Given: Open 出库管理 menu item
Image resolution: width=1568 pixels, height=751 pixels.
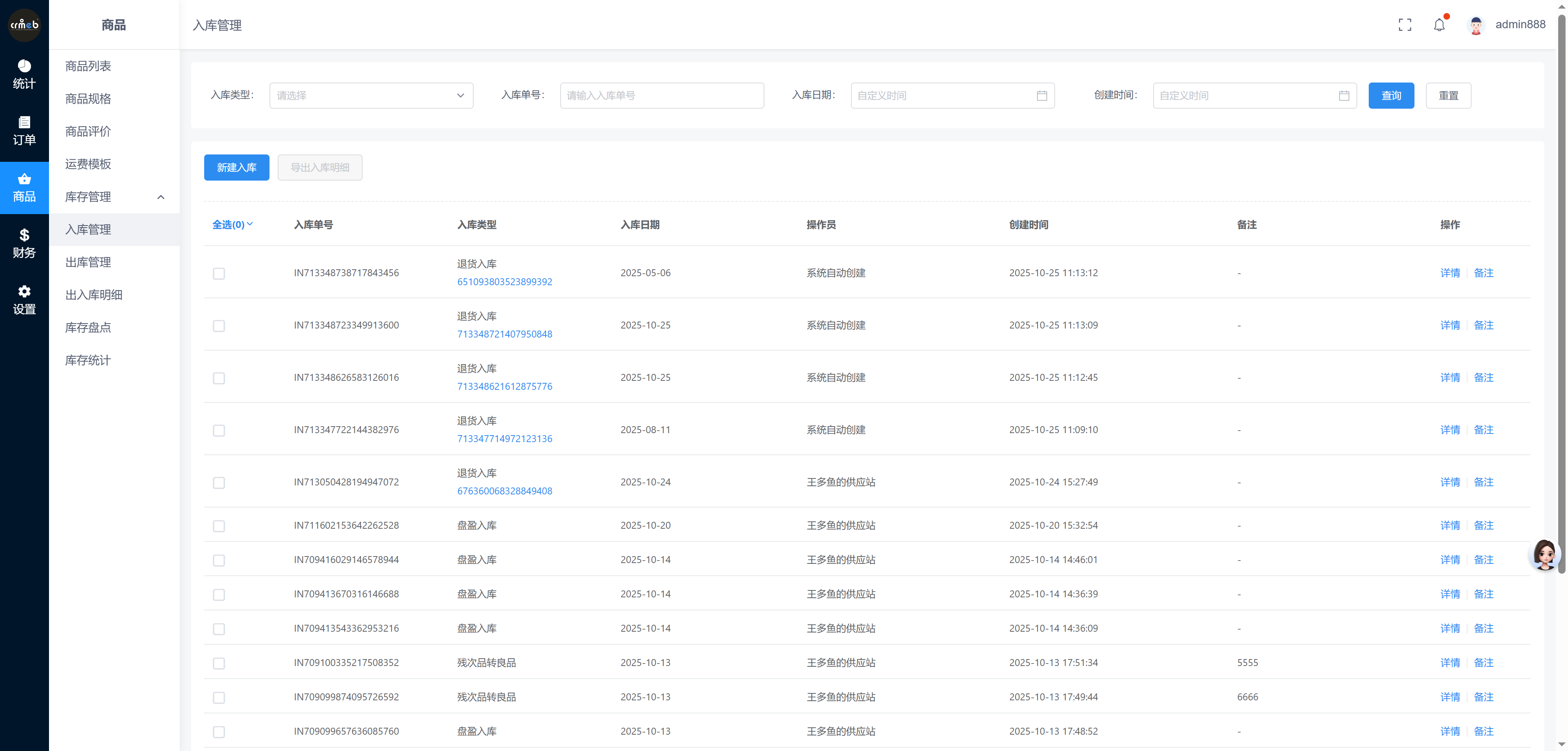Looking at the screenshot, I should point(88,262).
